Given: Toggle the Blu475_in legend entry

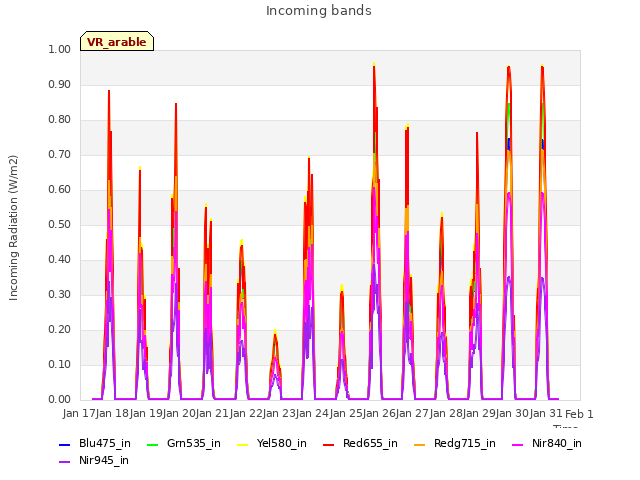Looking at the screenshot, I should (x=95, y=443).
